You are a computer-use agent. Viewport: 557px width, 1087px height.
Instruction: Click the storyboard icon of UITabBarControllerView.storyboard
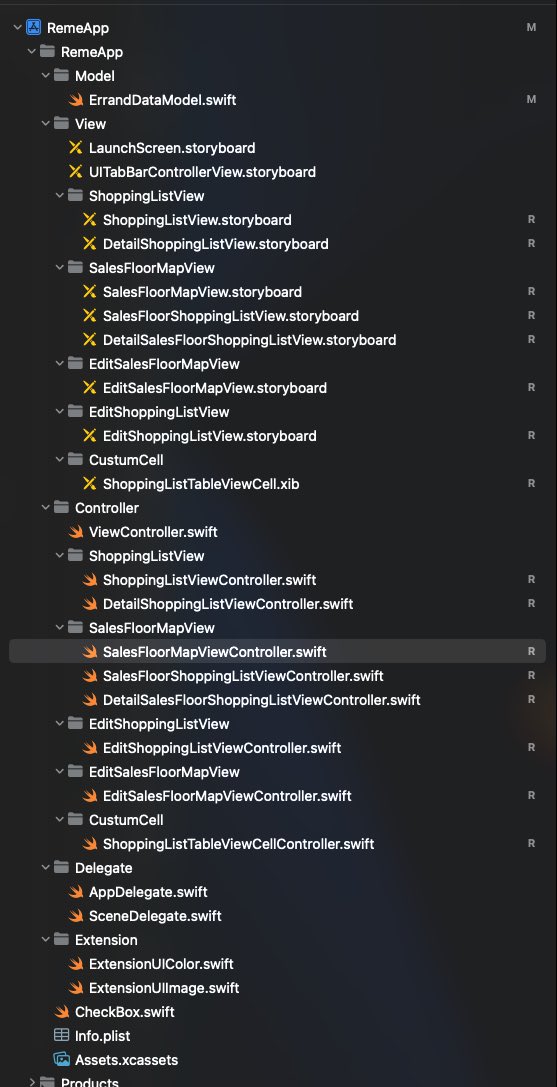point(76,171)
